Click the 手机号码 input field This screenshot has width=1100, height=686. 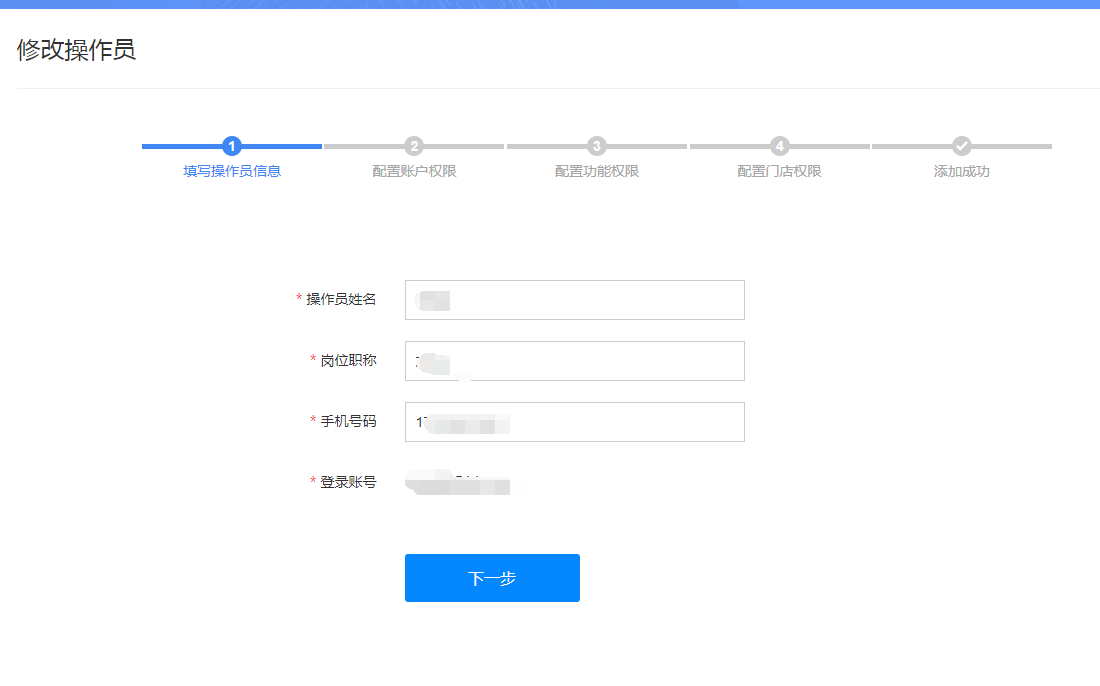(x=574, y=422)
